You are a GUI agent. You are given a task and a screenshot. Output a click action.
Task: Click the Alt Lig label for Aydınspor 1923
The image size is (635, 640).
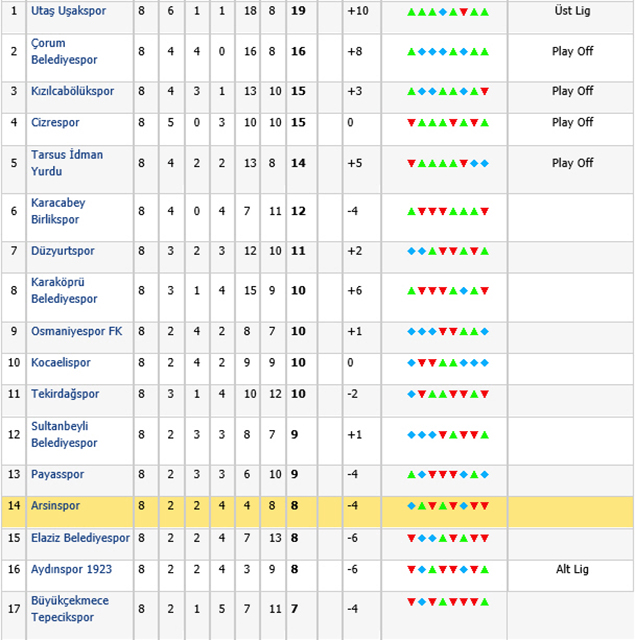tap(572, 569)
